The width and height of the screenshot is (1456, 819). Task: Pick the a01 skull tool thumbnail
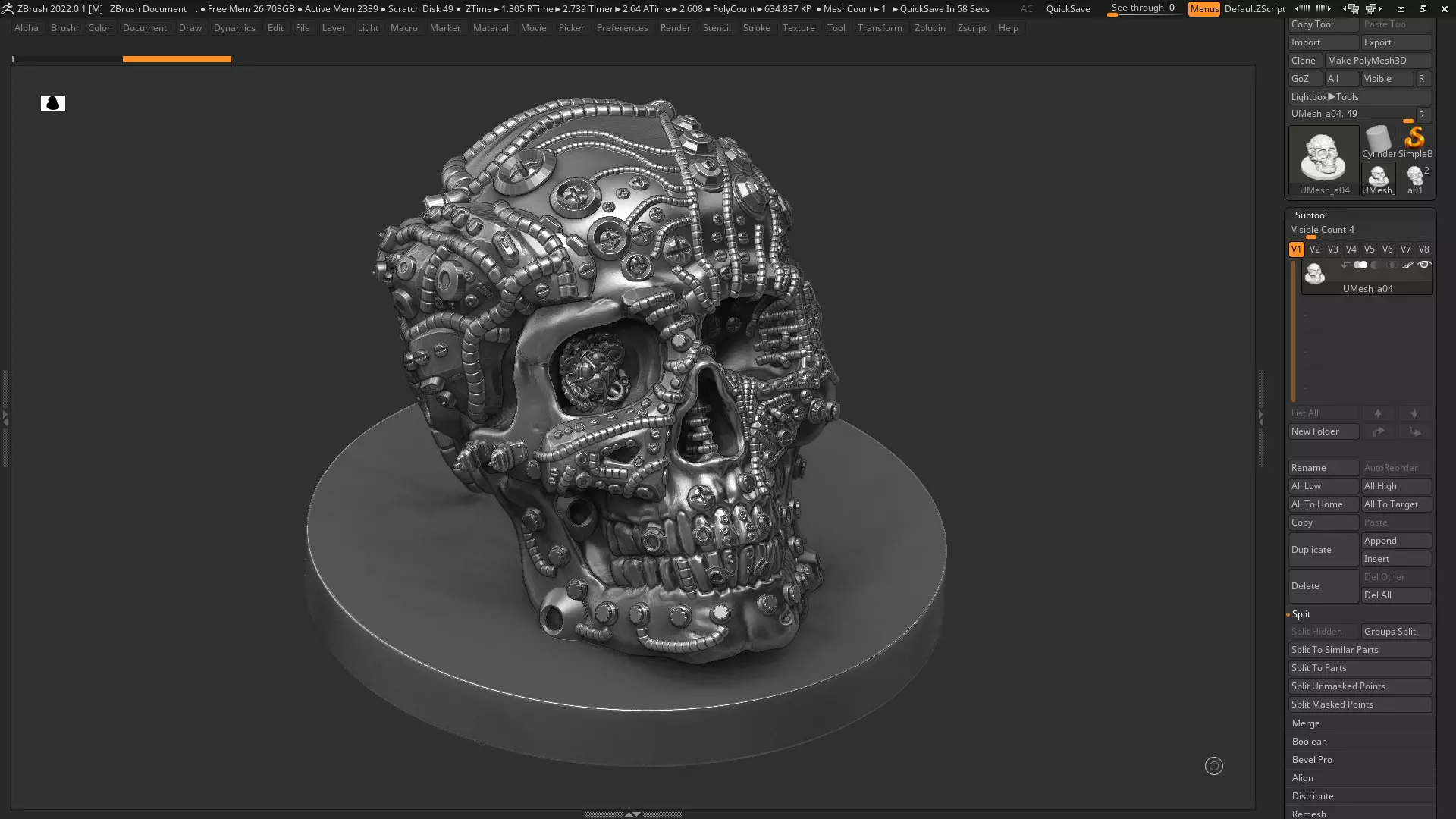pos(1415,179)
